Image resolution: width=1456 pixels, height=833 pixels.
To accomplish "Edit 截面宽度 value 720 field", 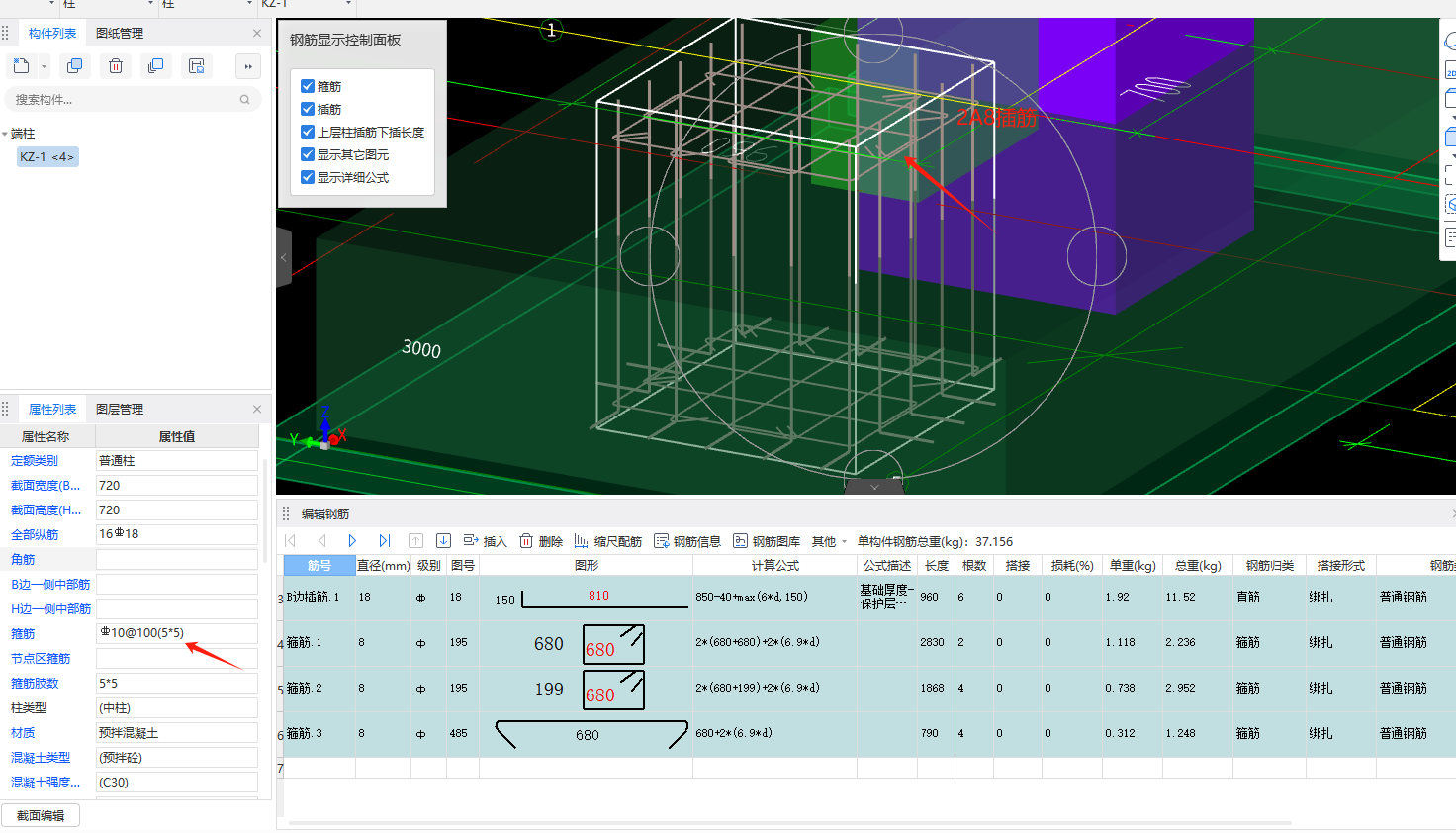I will [x=176, y=486].
